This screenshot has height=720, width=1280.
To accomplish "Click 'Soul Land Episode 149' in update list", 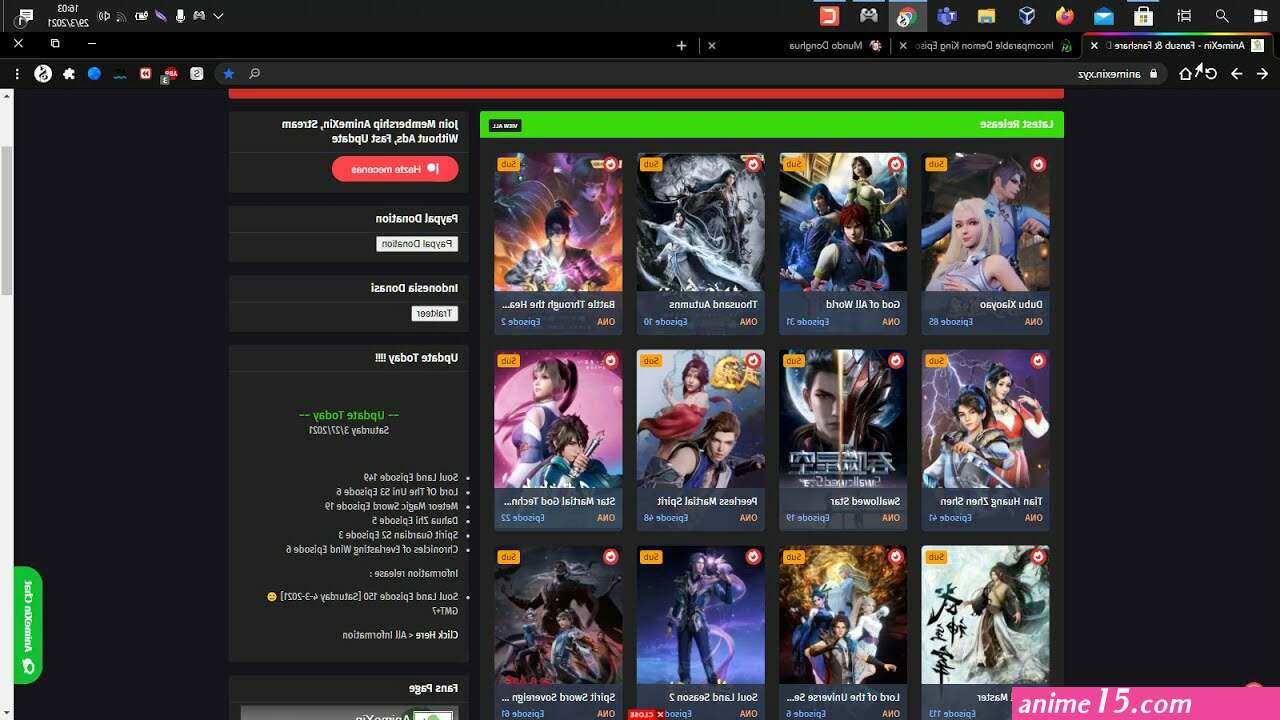I will 409,478.
